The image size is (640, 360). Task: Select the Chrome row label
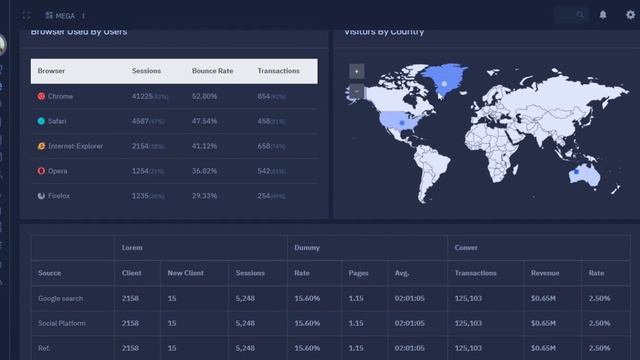60,96
